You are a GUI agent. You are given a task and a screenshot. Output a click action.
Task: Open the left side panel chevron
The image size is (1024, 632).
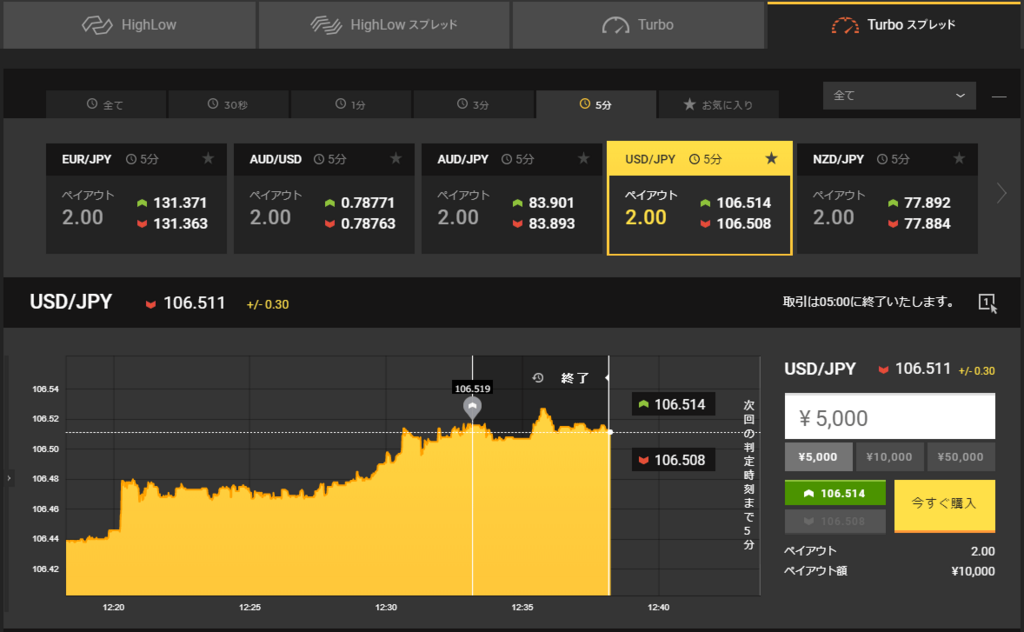pyautogui.click(x=8, y=478)
